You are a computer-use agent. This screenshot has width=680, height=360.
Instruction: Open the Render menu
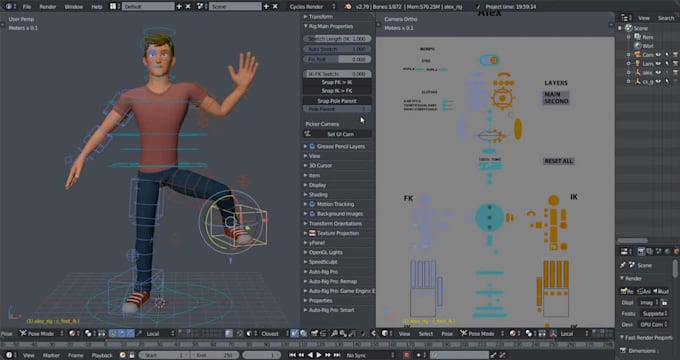48,7
